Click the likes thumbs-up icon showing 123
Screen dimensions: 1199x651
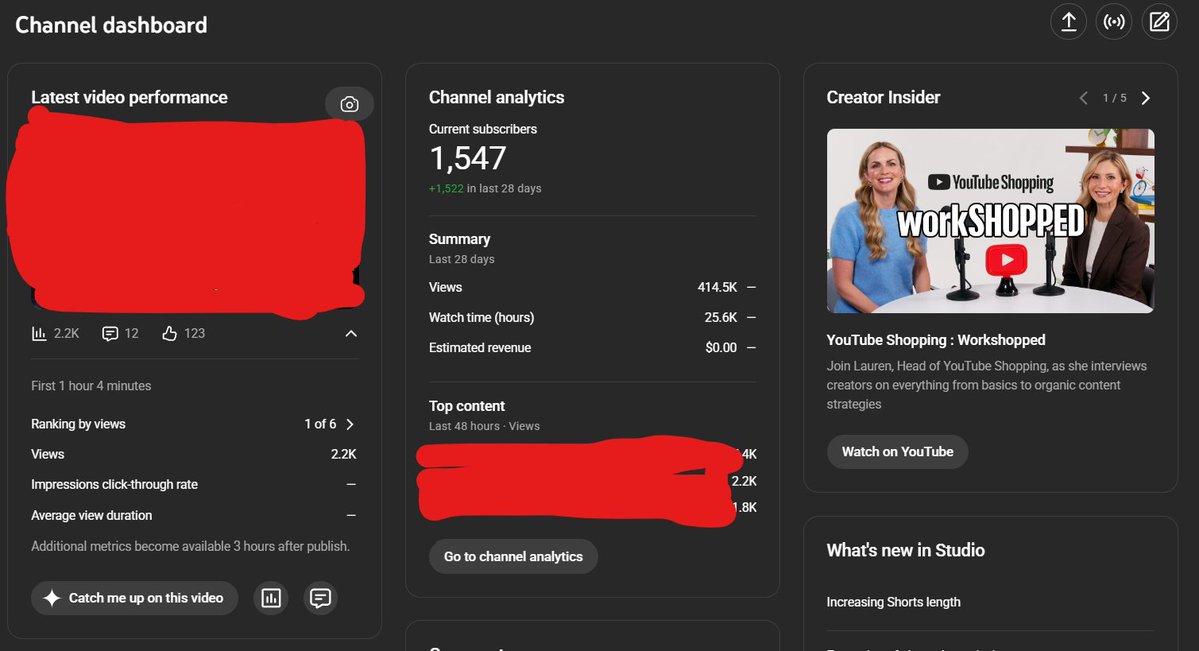pyautogui.click(x=170, y=334)
